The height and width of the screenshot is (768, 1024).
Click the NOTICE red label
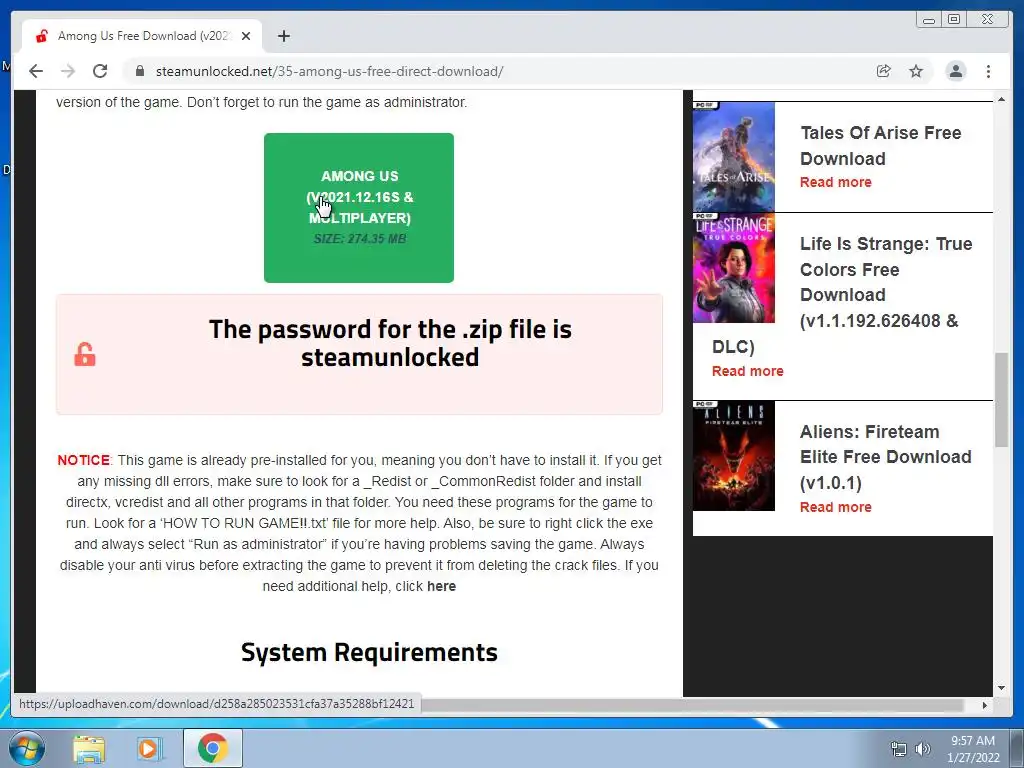(x=84, y=460)
